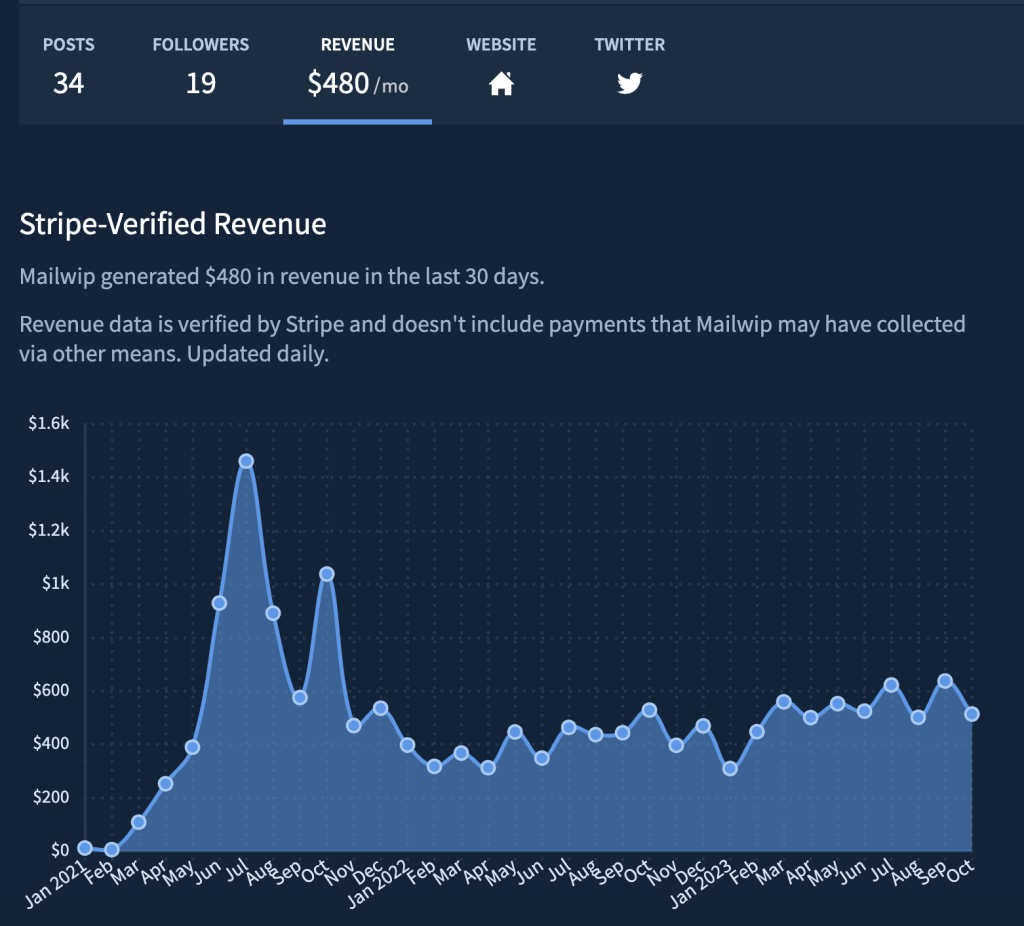Click the March 2021 data point
The image size is (1024, 926).
coord(139,822)
